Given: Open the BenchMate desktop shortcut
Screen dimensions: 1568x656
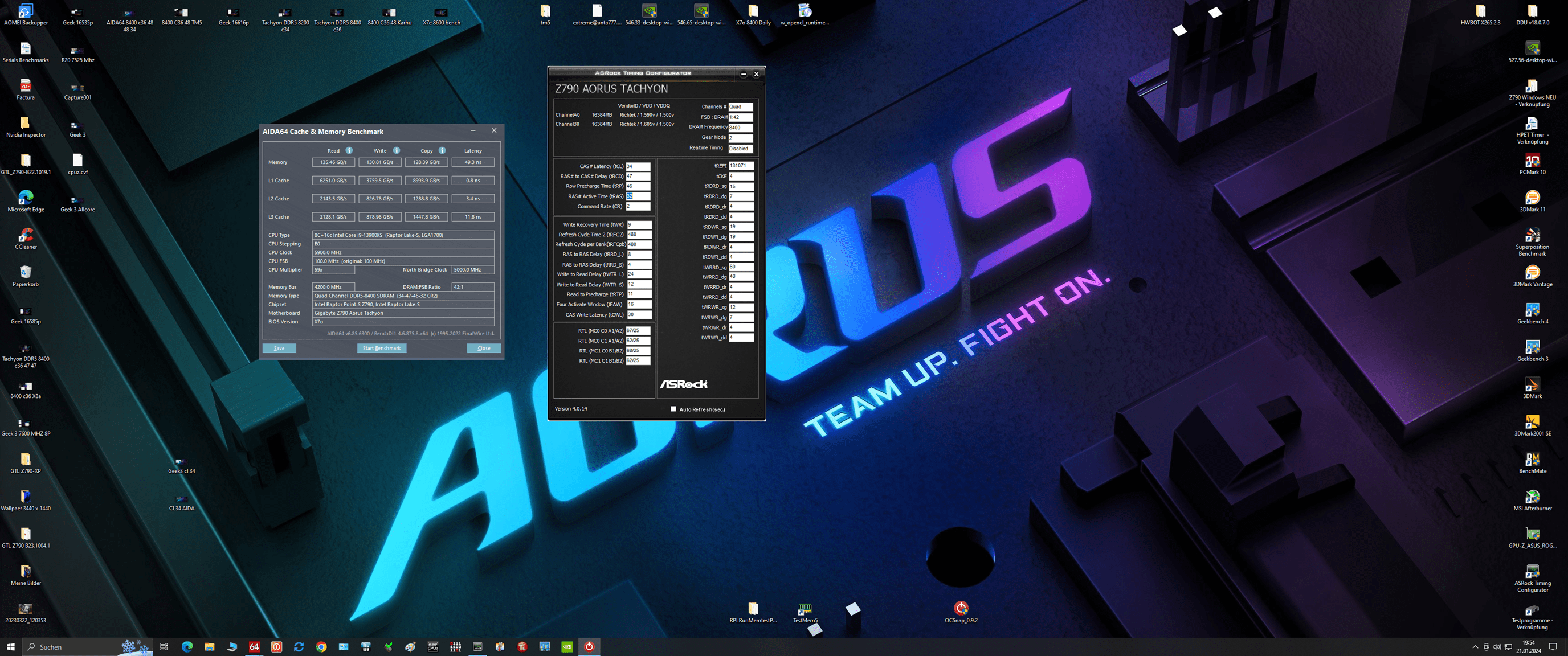Looking at the screenshot, I should [1532, 460].
